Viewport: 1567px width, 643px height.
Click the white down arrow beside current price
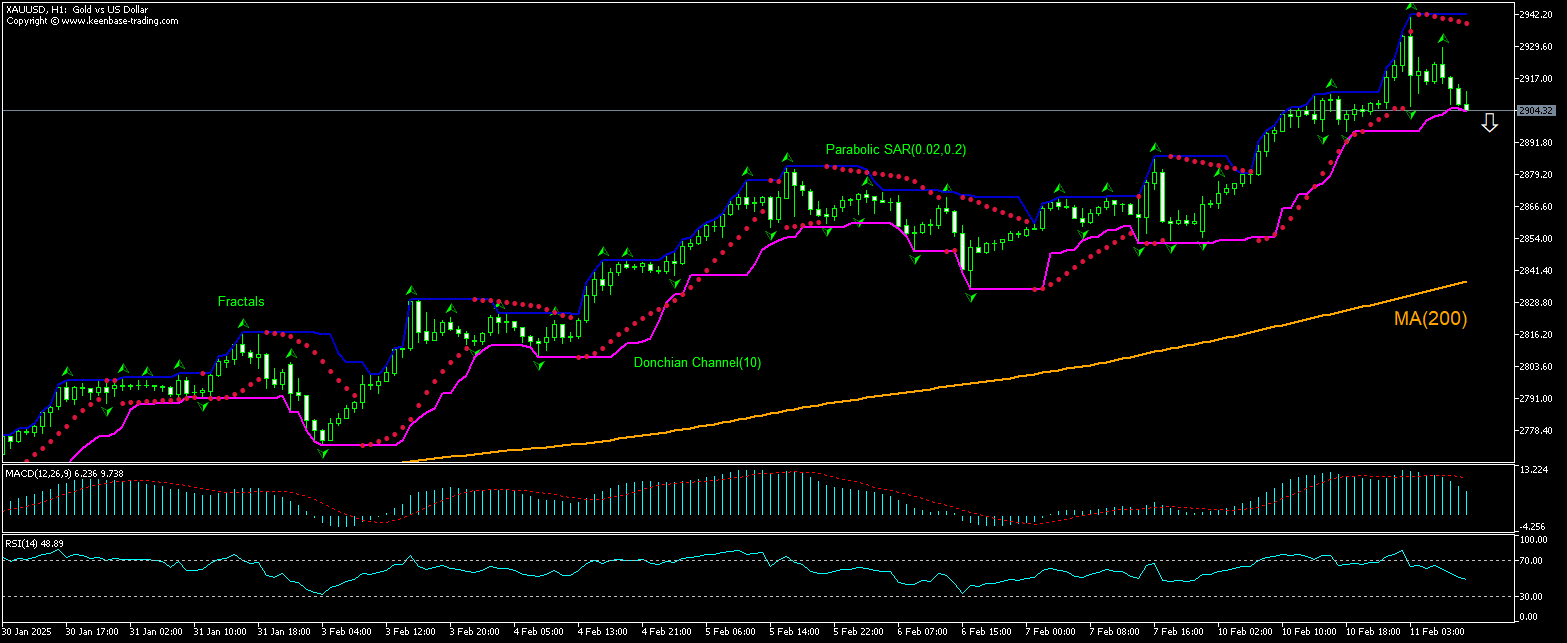[1489, 123]
